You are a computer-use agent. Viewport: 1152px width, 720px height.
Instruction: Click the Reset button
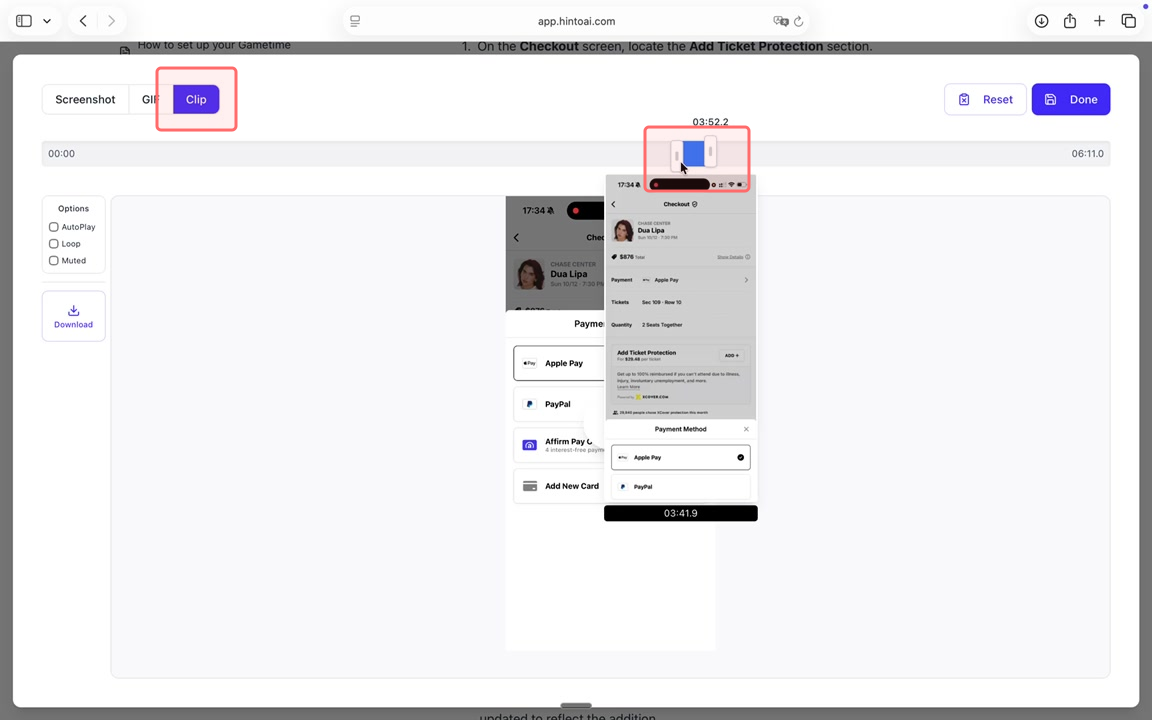(985, 99)
